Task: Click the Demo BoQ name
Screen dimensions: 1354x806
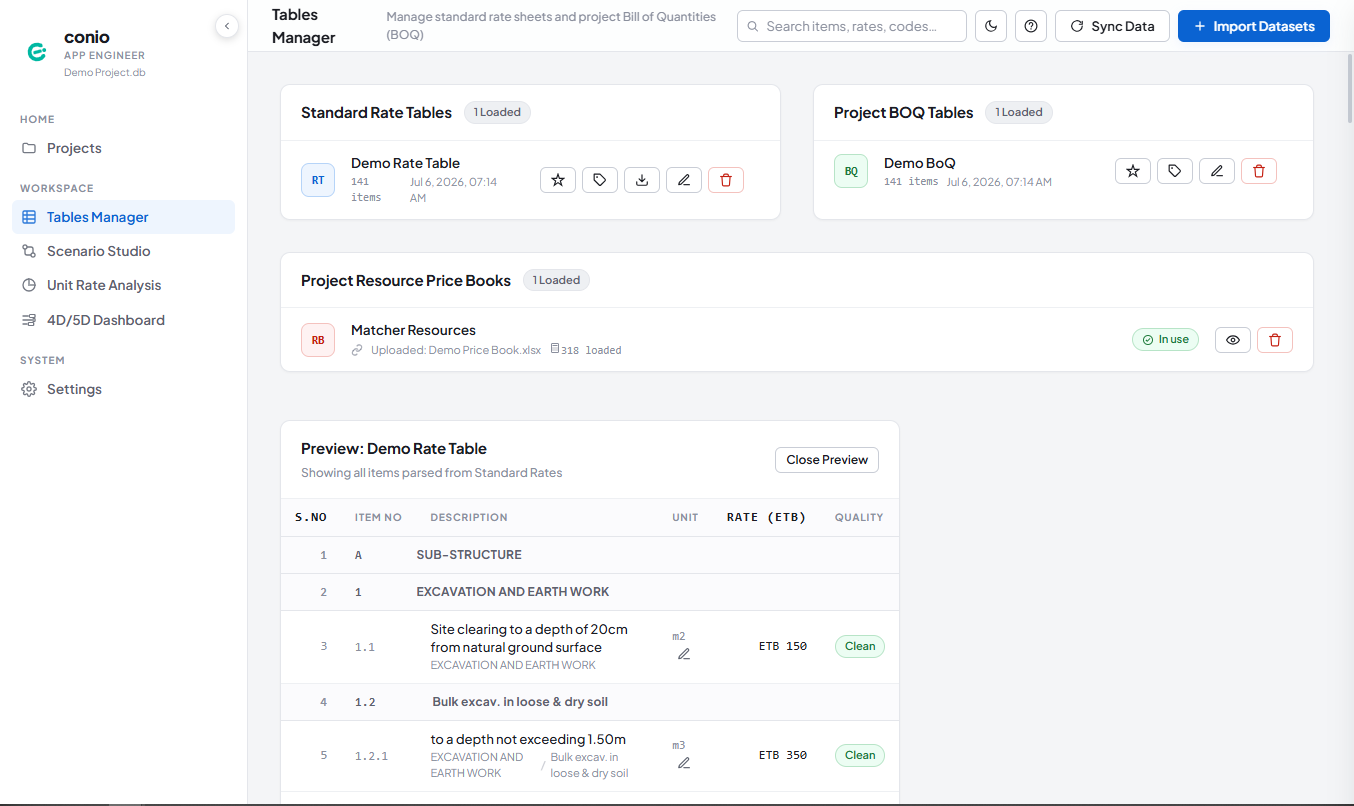Action: point(920,163)
